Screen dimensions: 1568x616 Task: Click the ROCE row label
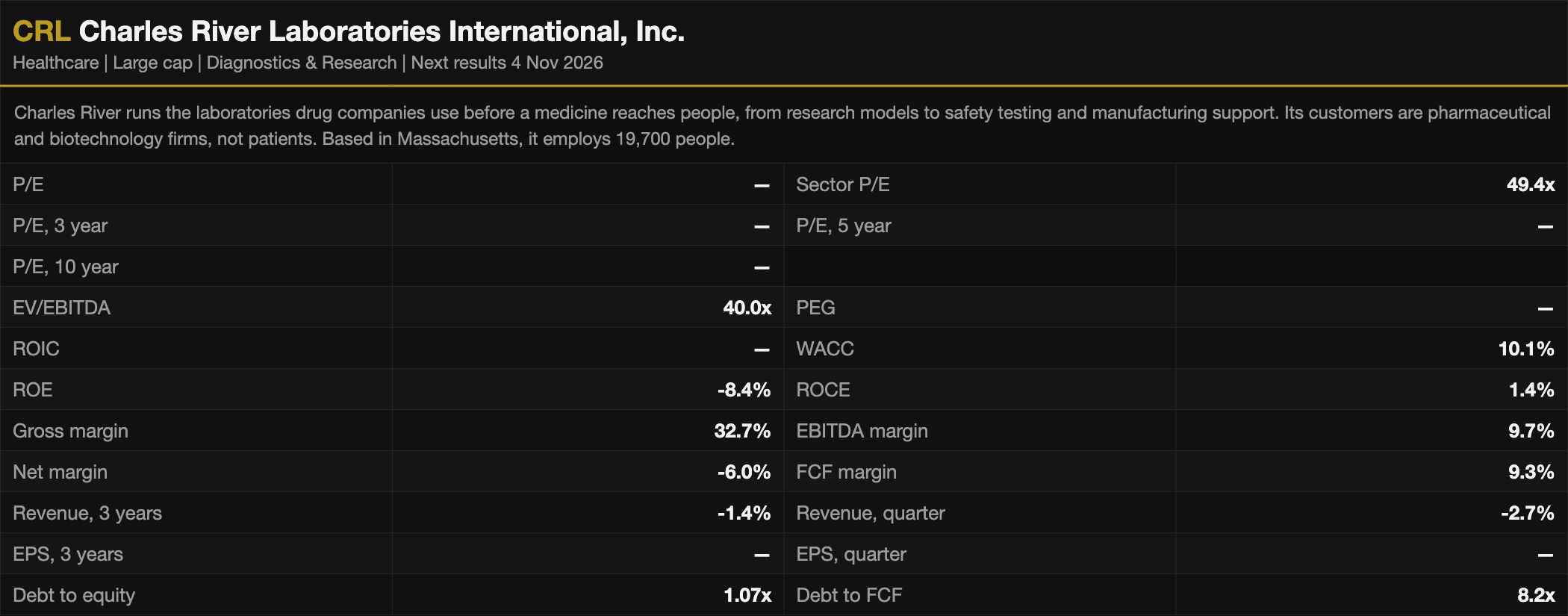pyautogui.click(x=823, y=390)
